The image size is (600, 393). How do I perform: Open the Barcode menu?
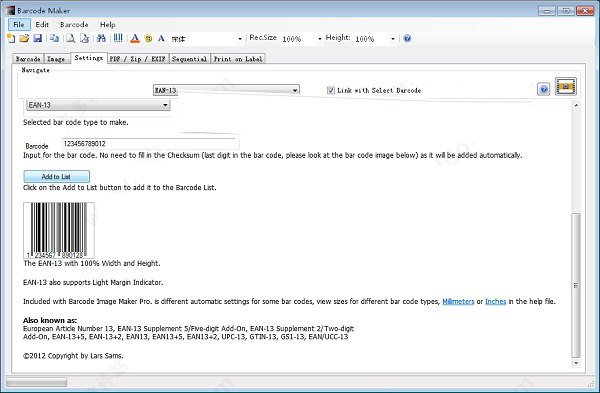pos(74,24)
